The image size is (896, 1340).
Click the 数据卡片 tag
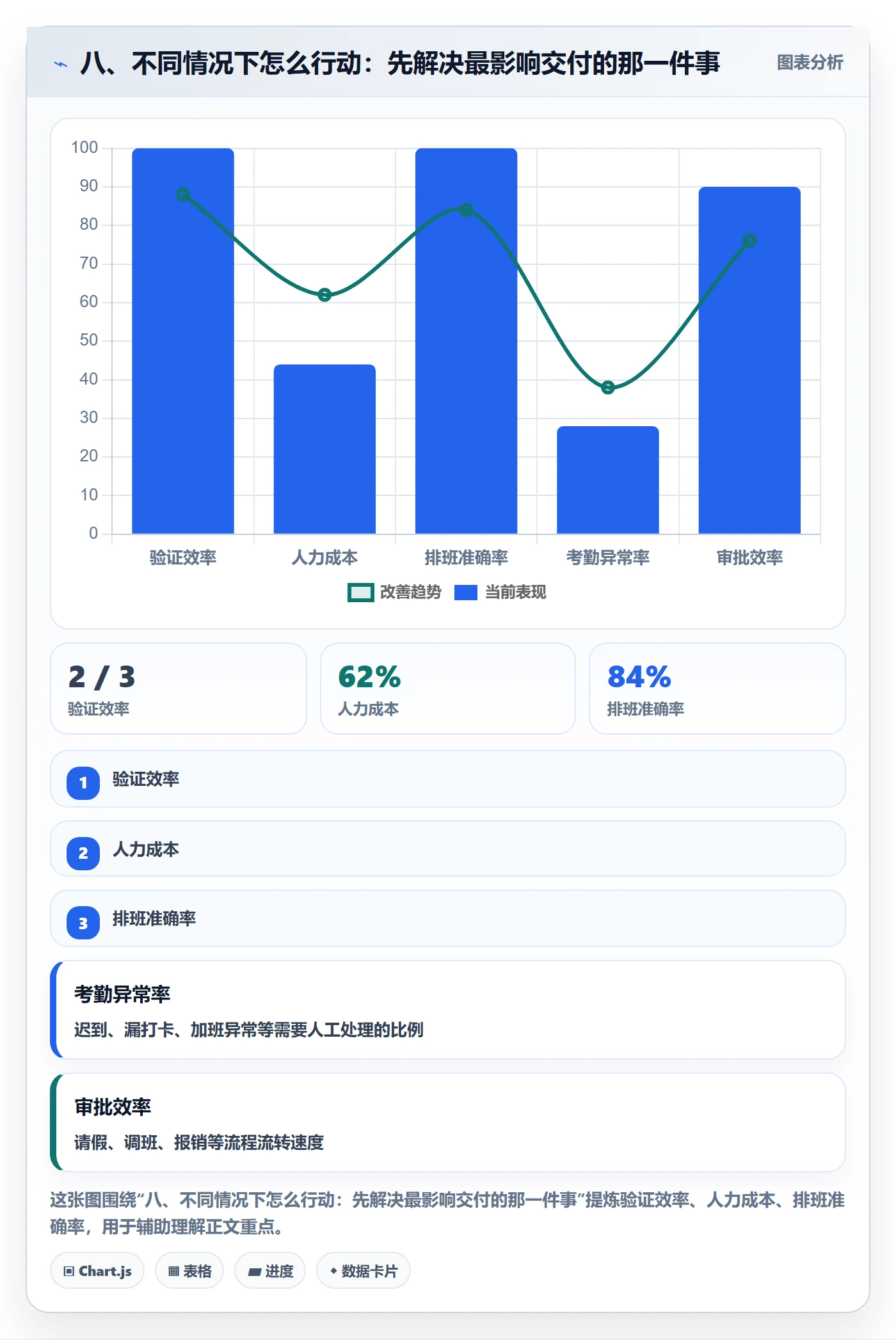[364, 1271]
